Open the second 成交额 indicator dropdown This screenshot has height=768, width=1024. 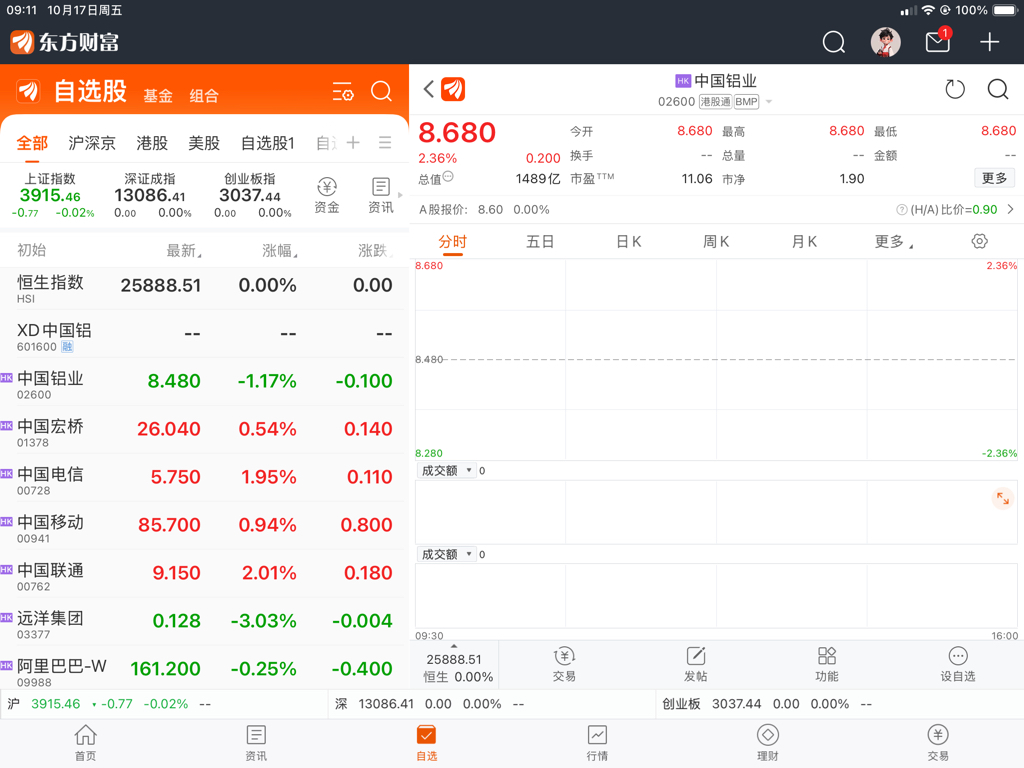point(447,554)
